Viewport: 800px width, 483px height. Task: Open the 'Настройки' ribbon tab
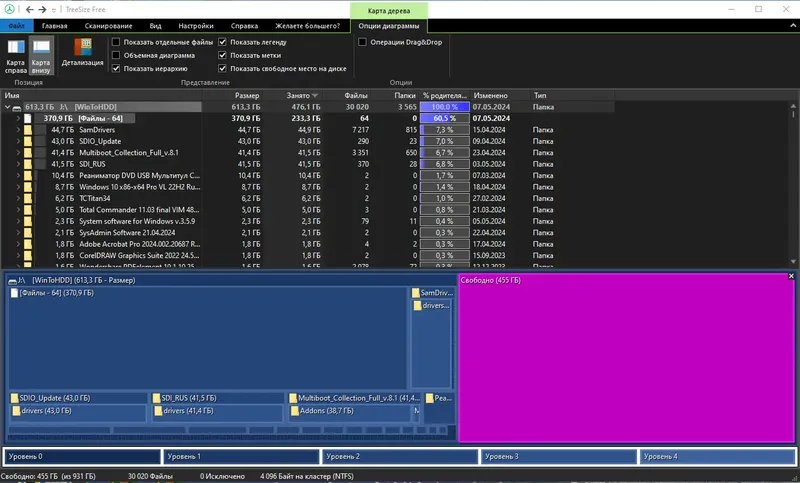196,26
